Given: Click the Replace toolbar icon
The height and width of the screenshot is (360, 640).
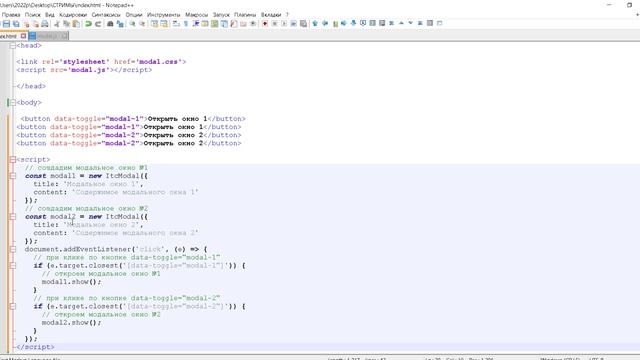Looking at the screenshot, I should (x=120, y=24).
